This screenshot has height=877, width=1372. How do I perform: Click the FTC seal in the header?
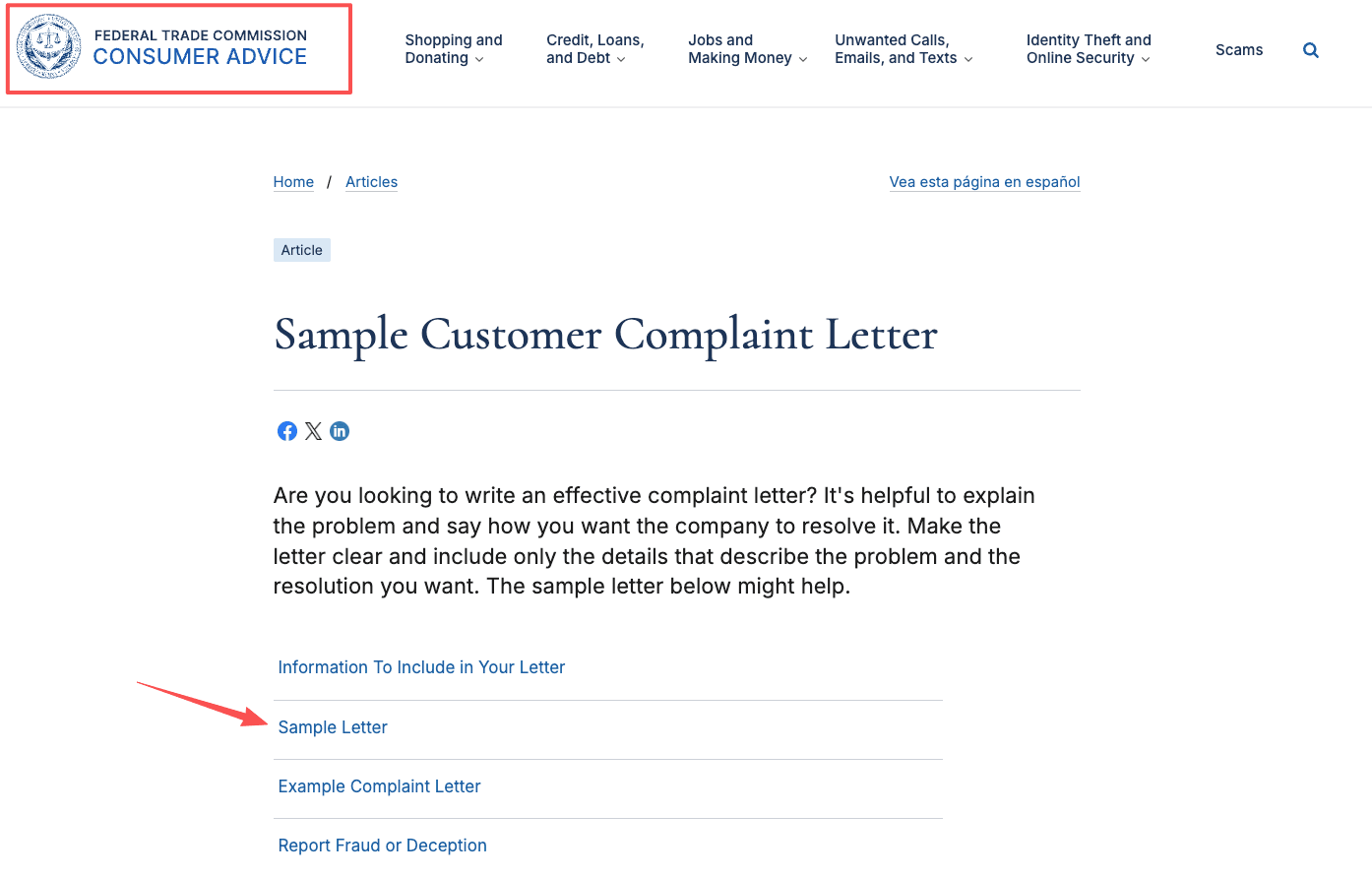48,46
